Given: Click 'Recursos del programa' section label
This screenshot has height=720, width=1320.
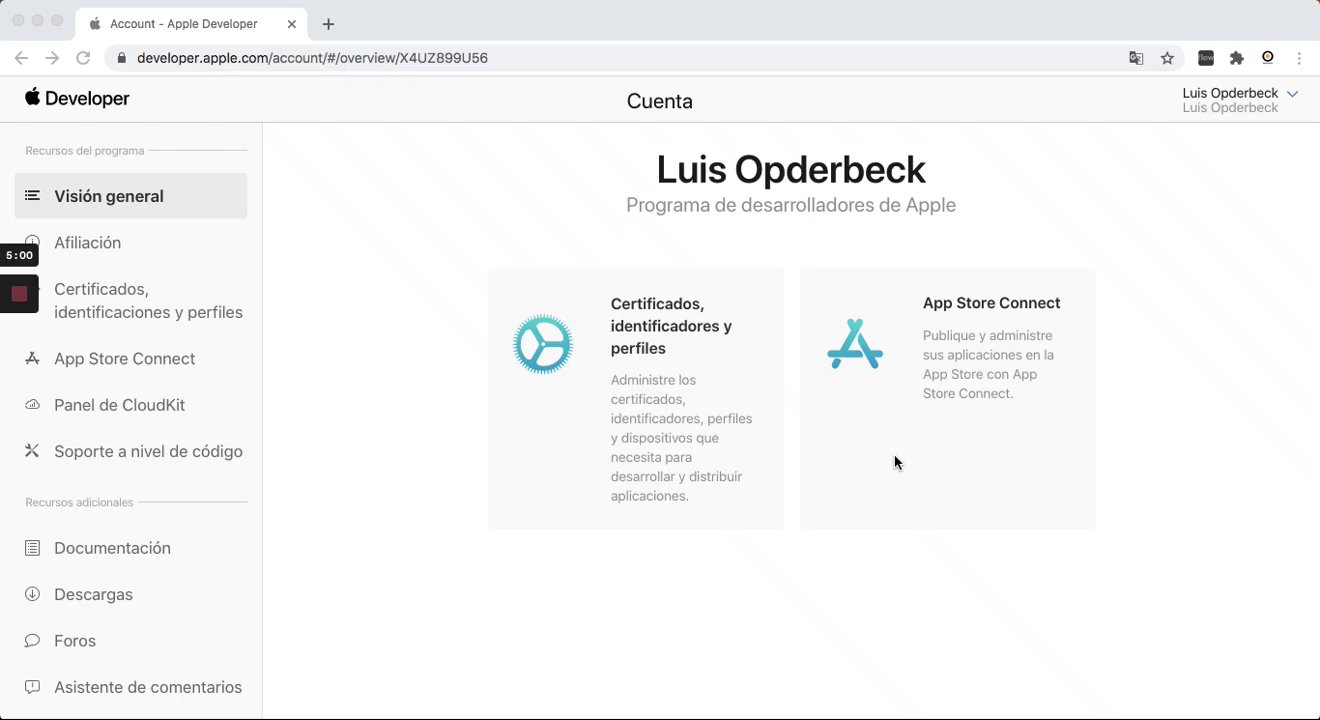Looking at the screenshot, I should pyautogui.click(x=85, y=151).
